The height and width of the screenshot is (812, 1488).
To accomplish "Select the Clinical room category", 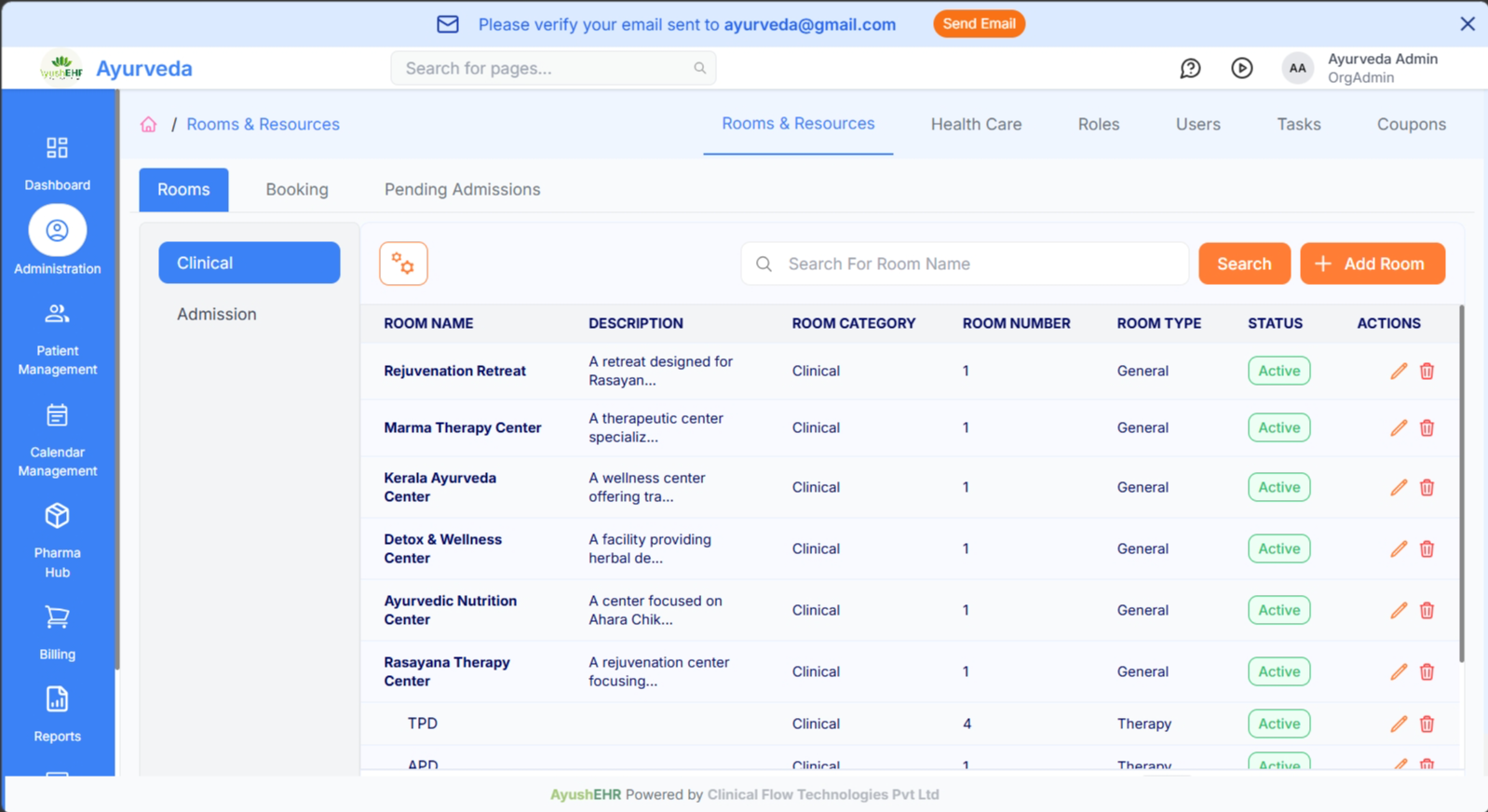I will [x=250, y=263].
